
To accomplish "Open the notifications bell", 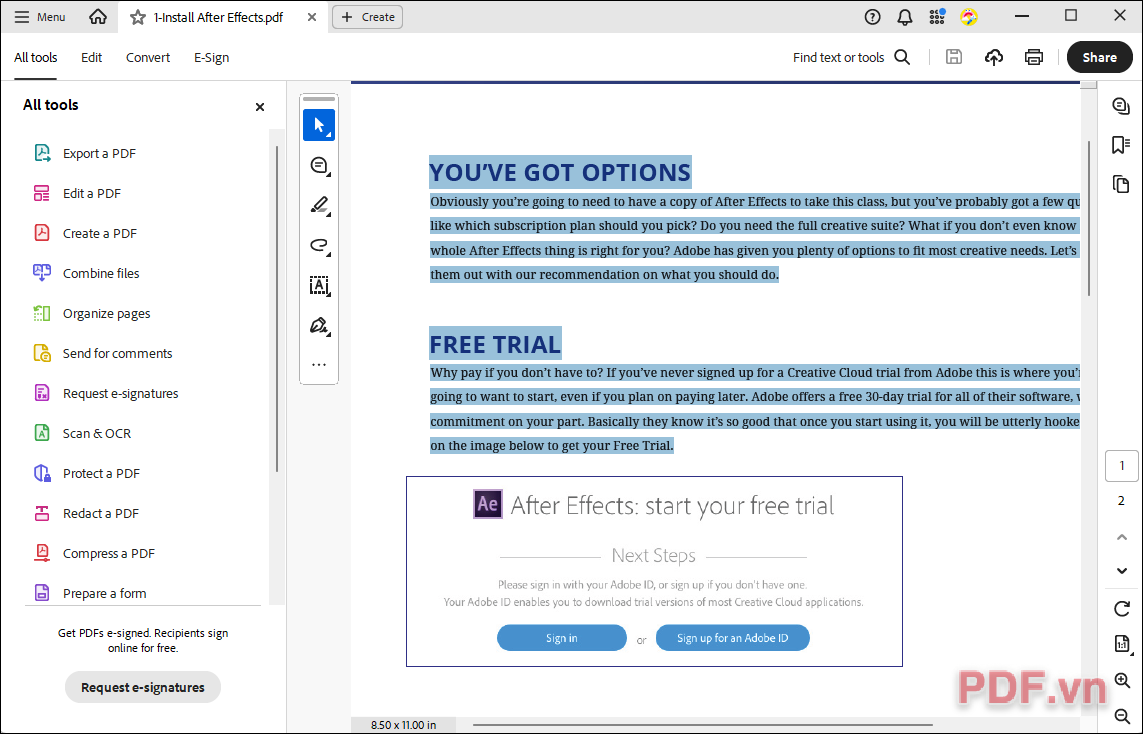I will pos(905,17).
